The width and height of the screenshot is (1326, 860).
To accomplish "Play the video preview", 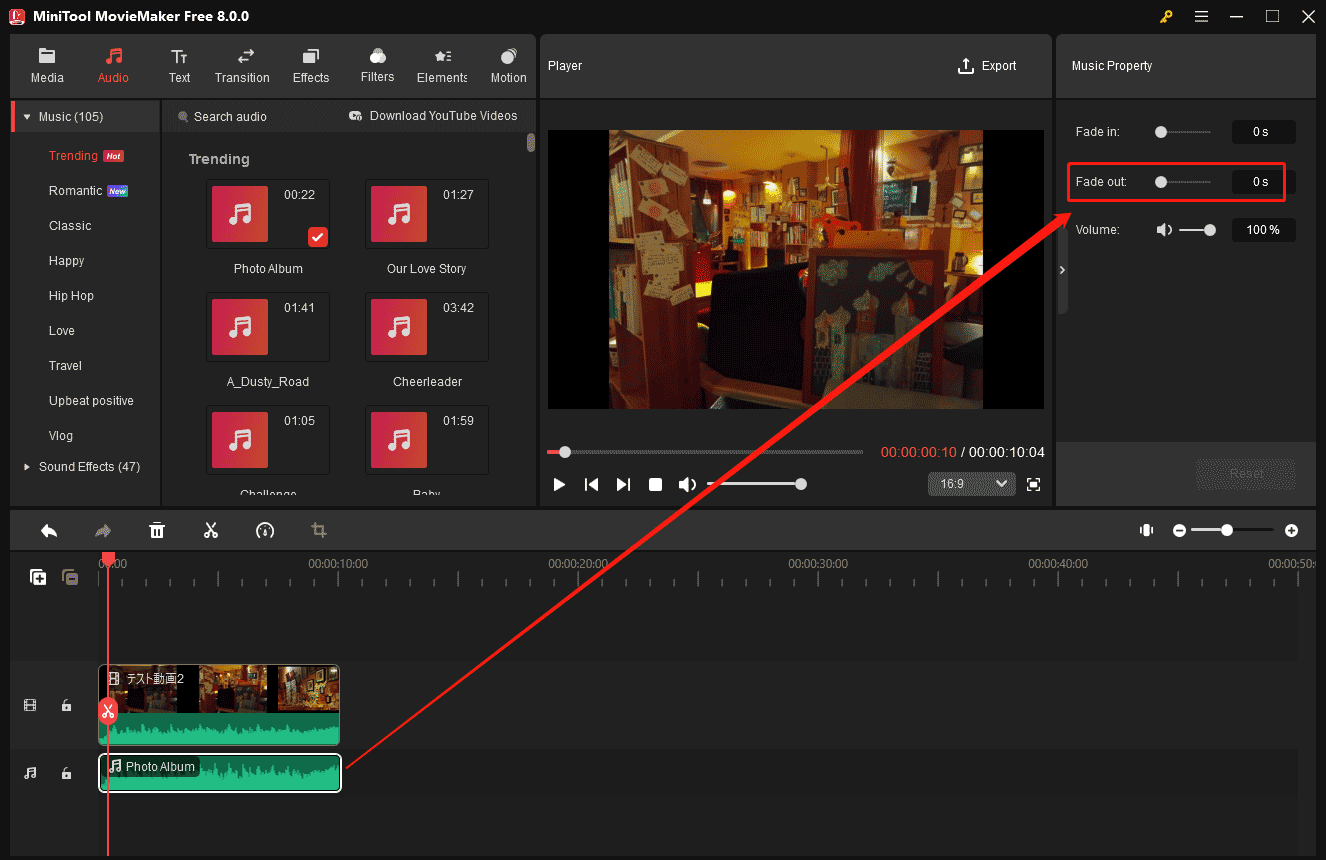I will point(559,484).
